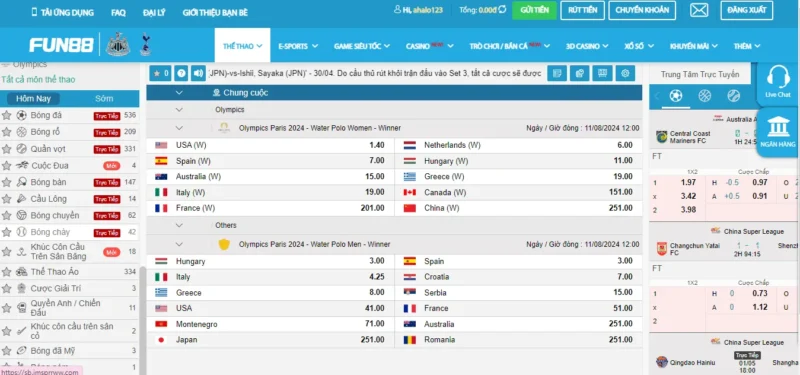The image size is (800, 375).
Task: Collapse the Chung cuộc section
Action: pos(179,93)
